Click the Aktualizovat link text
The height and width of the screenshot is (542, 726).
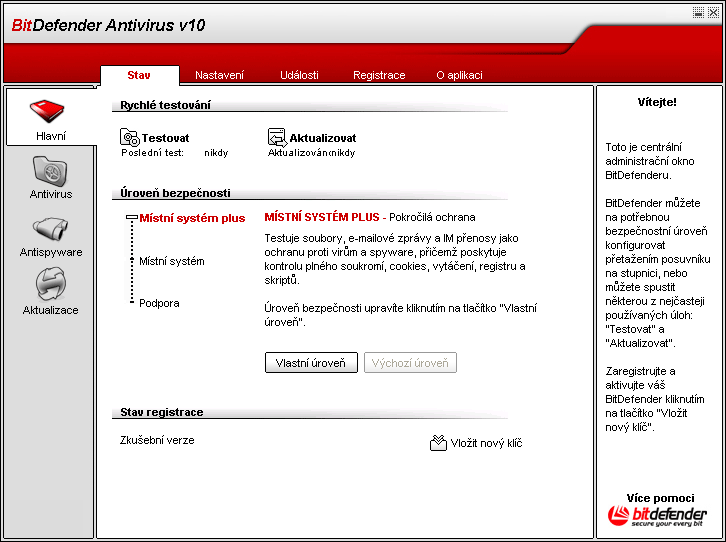[323, 138]
